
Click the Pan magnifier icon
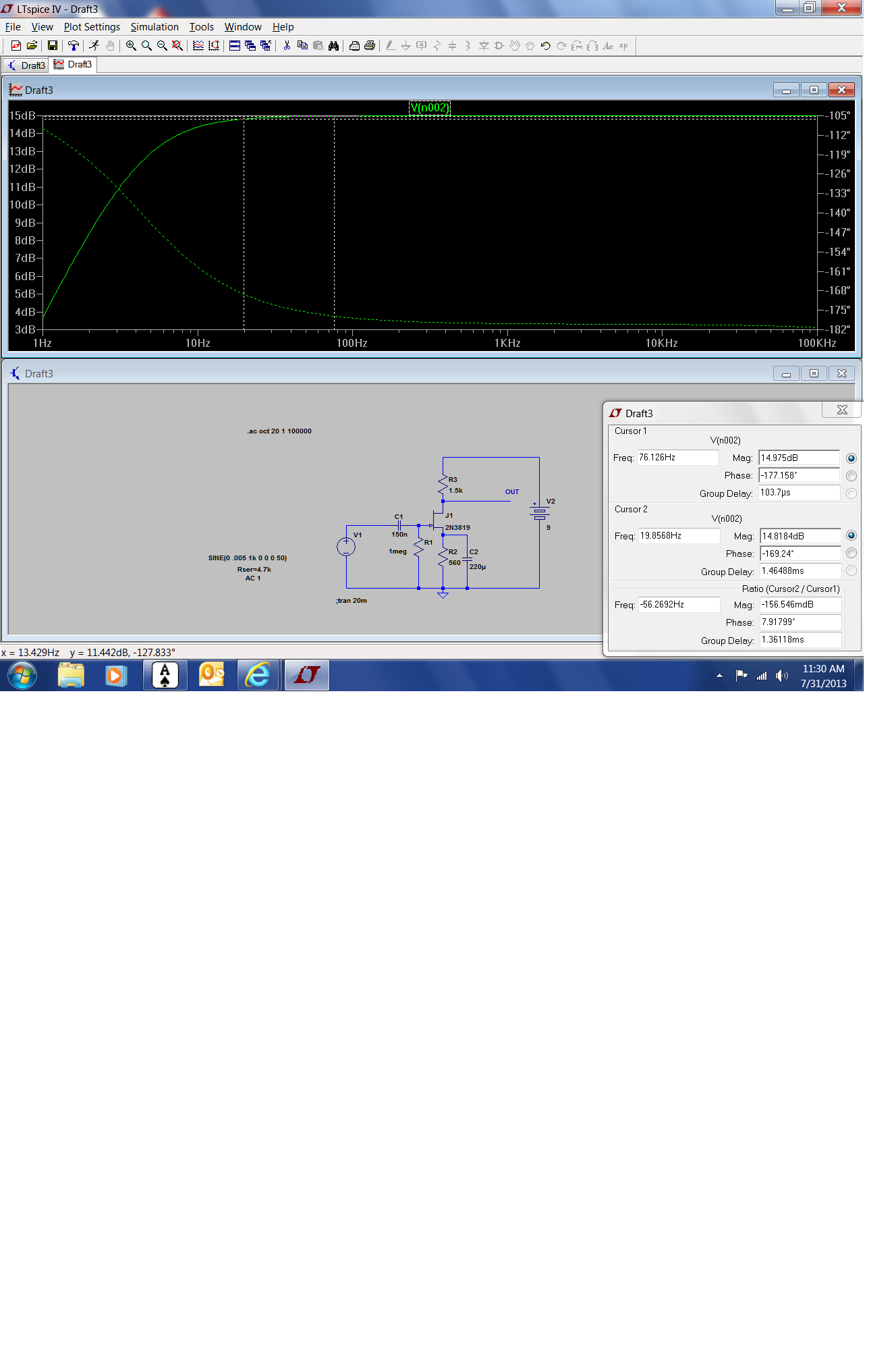[x=146, y=46]
